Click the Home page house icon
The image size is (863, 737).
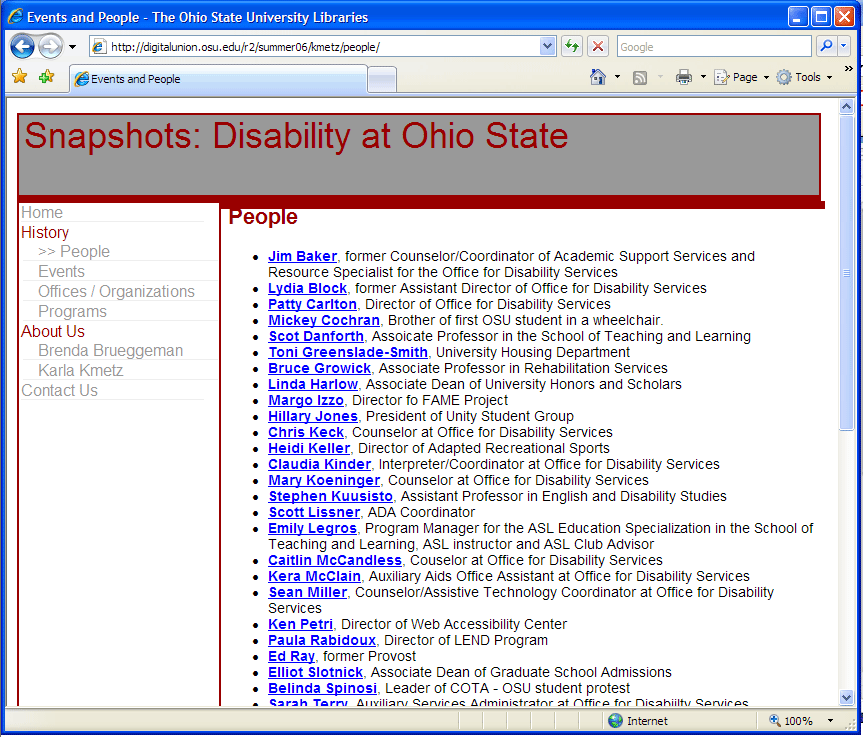coord(598,77)
